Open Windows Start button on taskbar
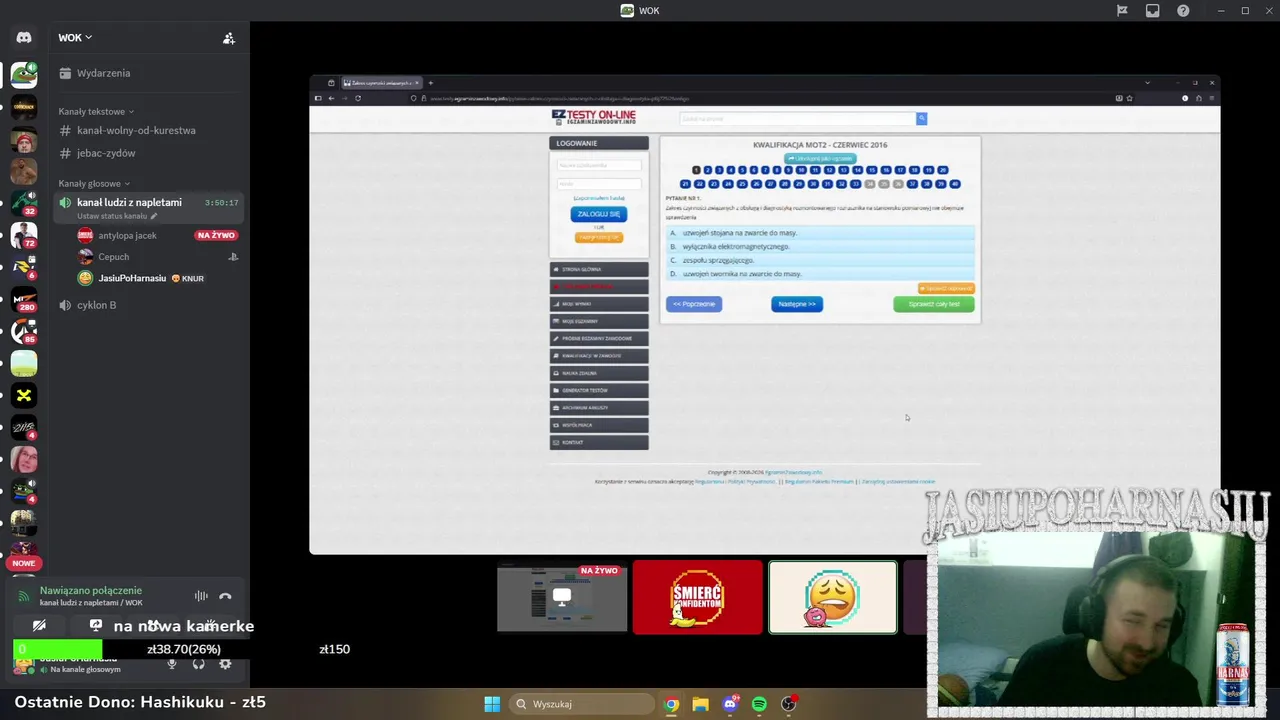 (492, 704)
